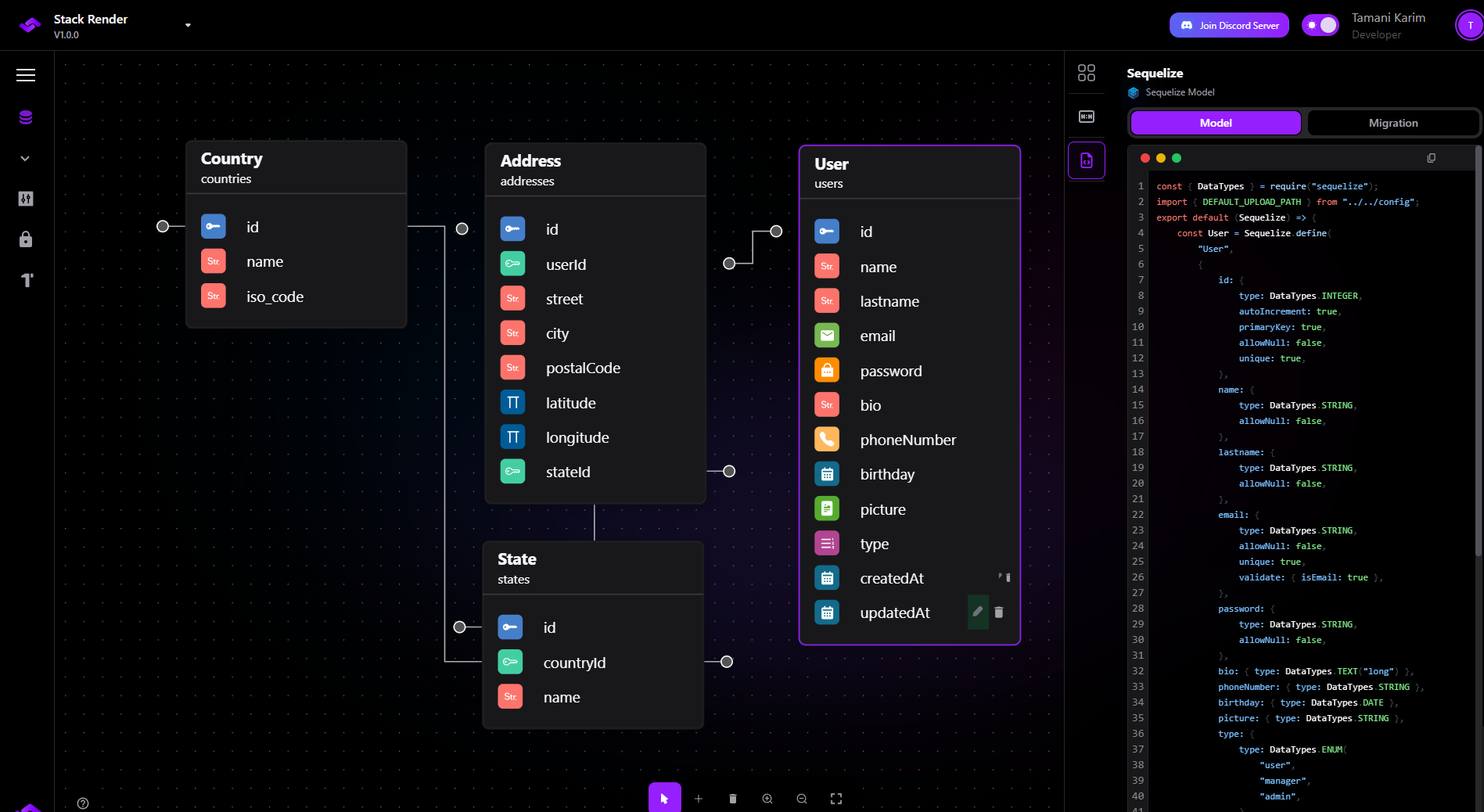Click the trash icon in the bottom toolbar
This screenshot has height=812, width=1484.
coord(733,799)
